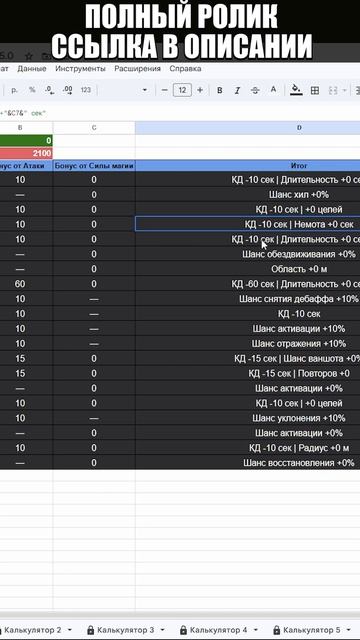Screen dimensions: 360x640
Task: Click the lock icon on Калькулятор 5
Action: [x=276, y=630]
